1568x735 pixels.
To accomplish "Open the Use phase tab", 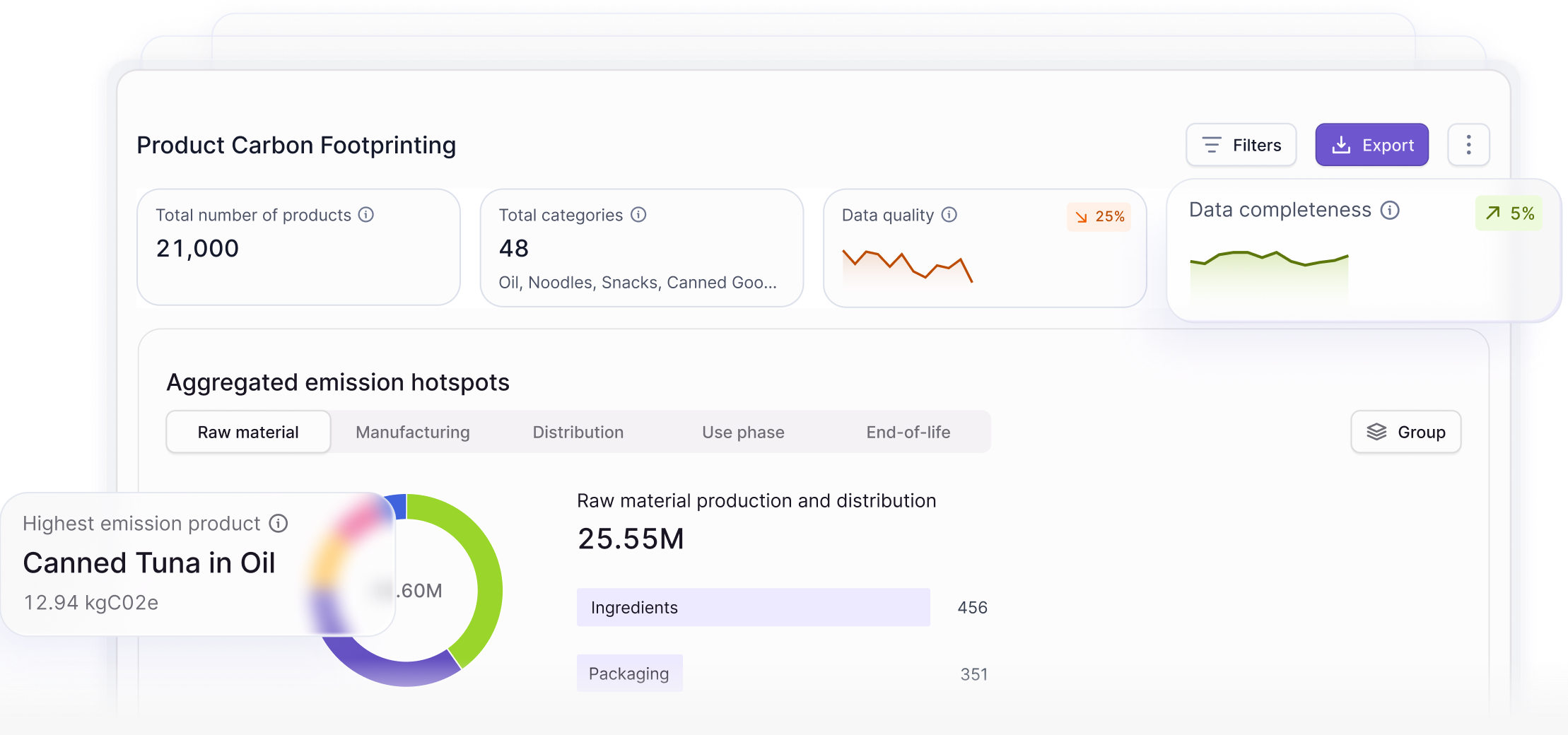I will [743, 432].
